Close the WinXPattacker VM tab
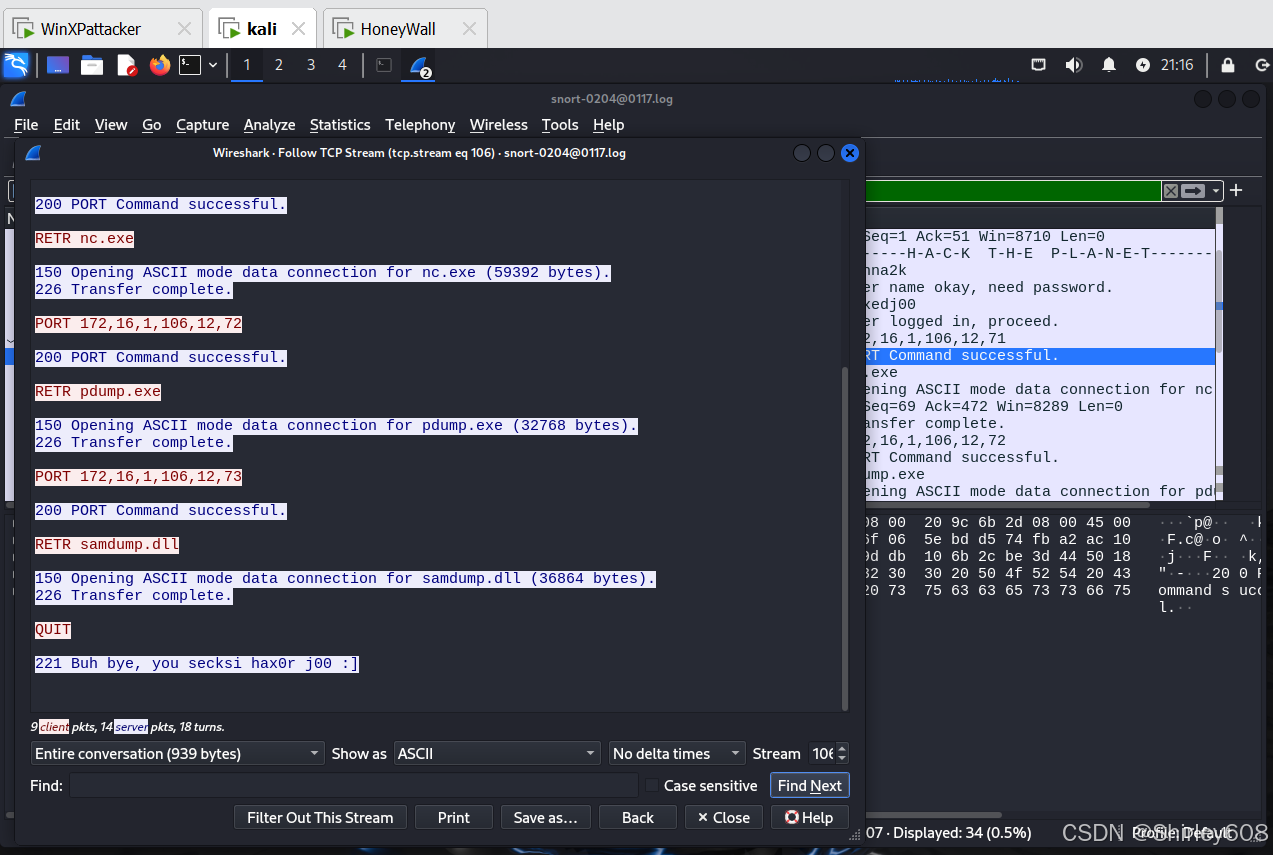Screen dimensions: 1273x855 [184, 29]
